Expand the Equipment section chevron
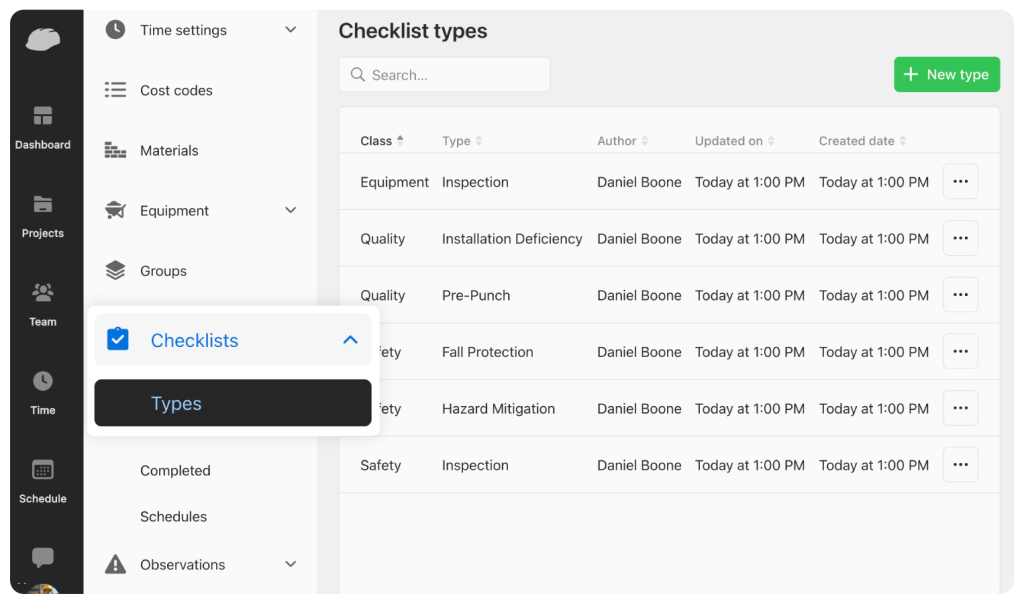 [291, 211]
